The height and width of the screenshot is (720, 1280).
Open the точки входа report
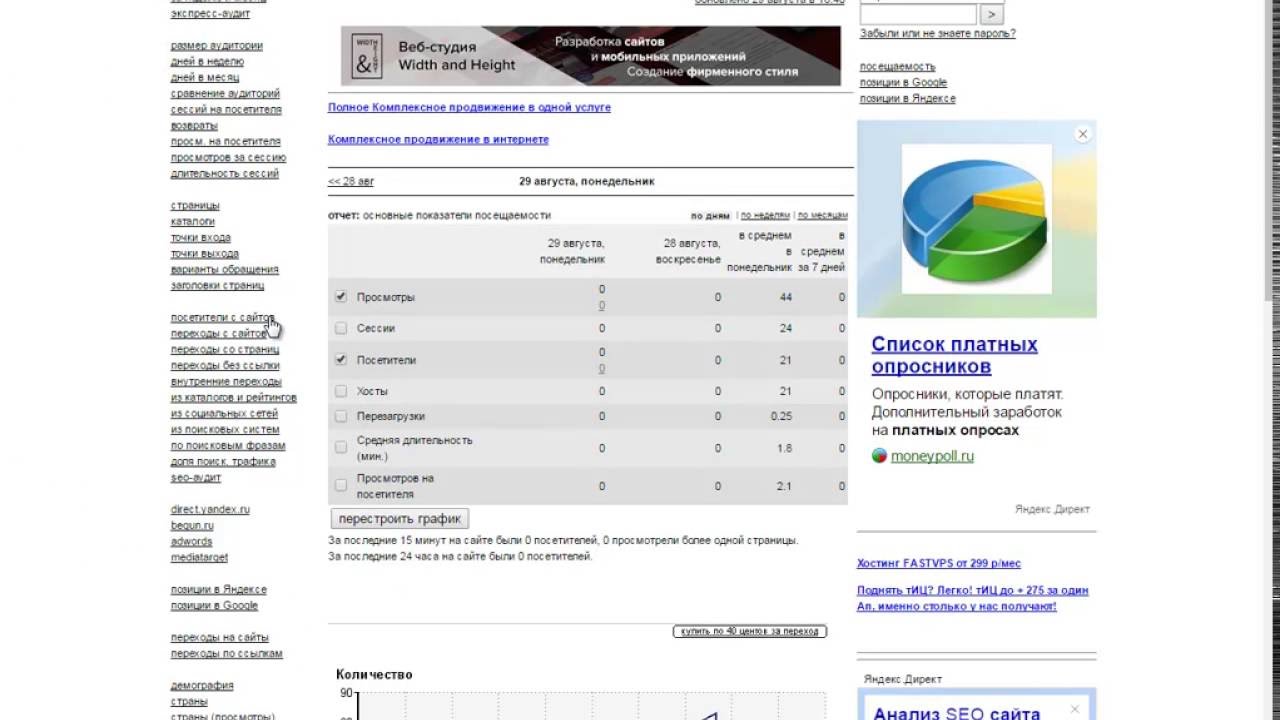pos(200,237)
